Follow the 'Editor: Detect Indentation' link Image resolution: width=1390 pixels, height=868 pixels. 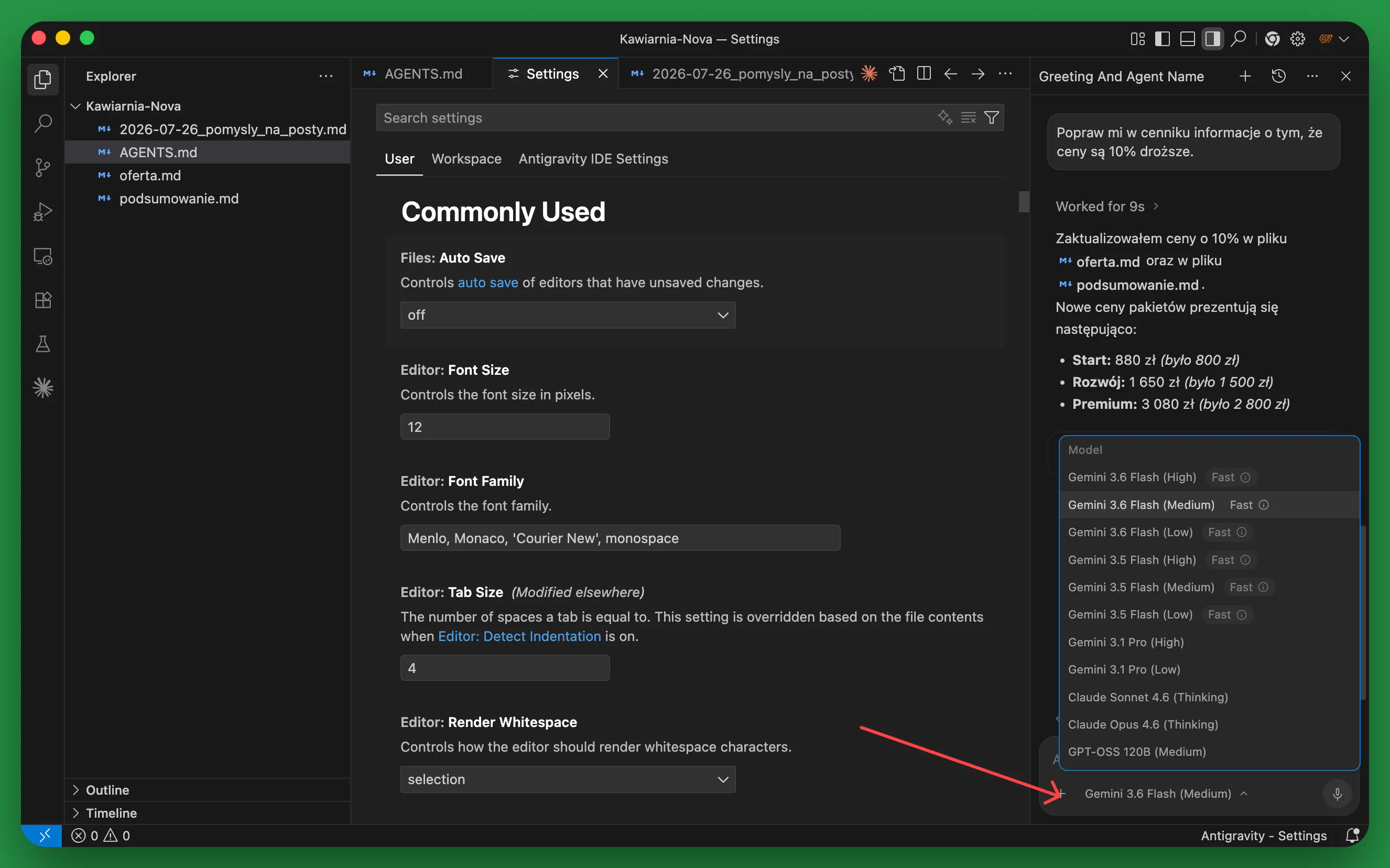[x=519, y=636]
